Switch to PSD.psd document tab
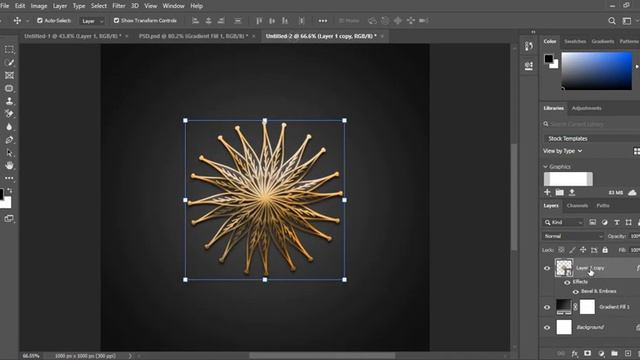 click(193, 36)
